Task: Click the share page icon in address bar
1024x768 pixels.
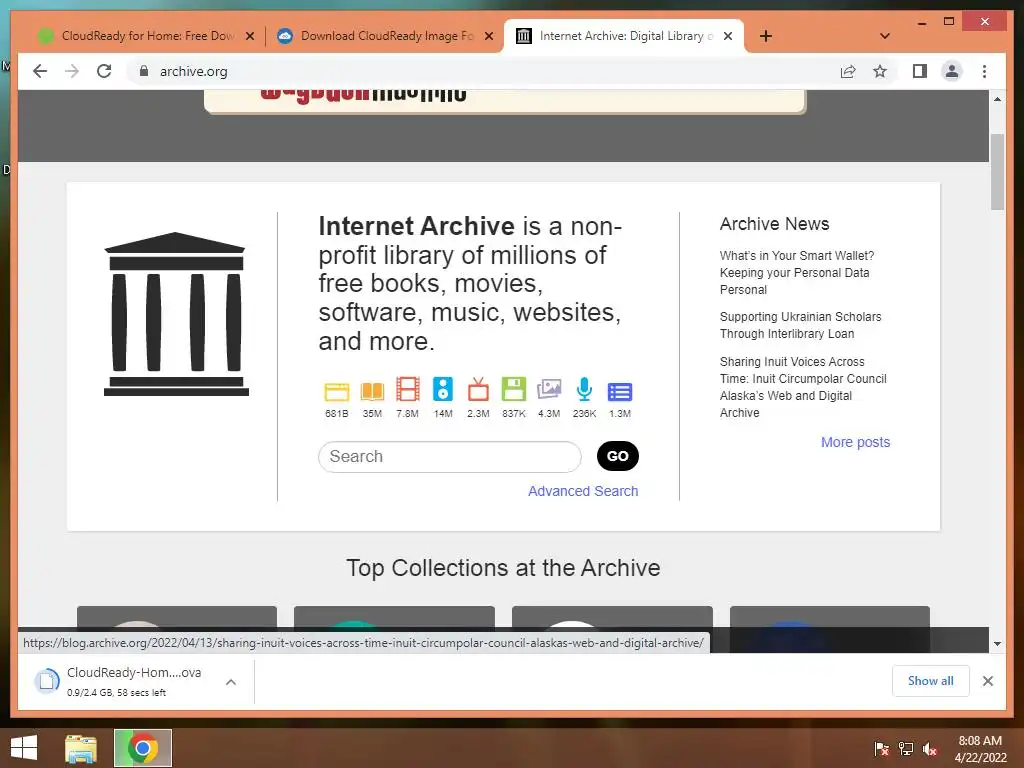Action: pos(848,71)
